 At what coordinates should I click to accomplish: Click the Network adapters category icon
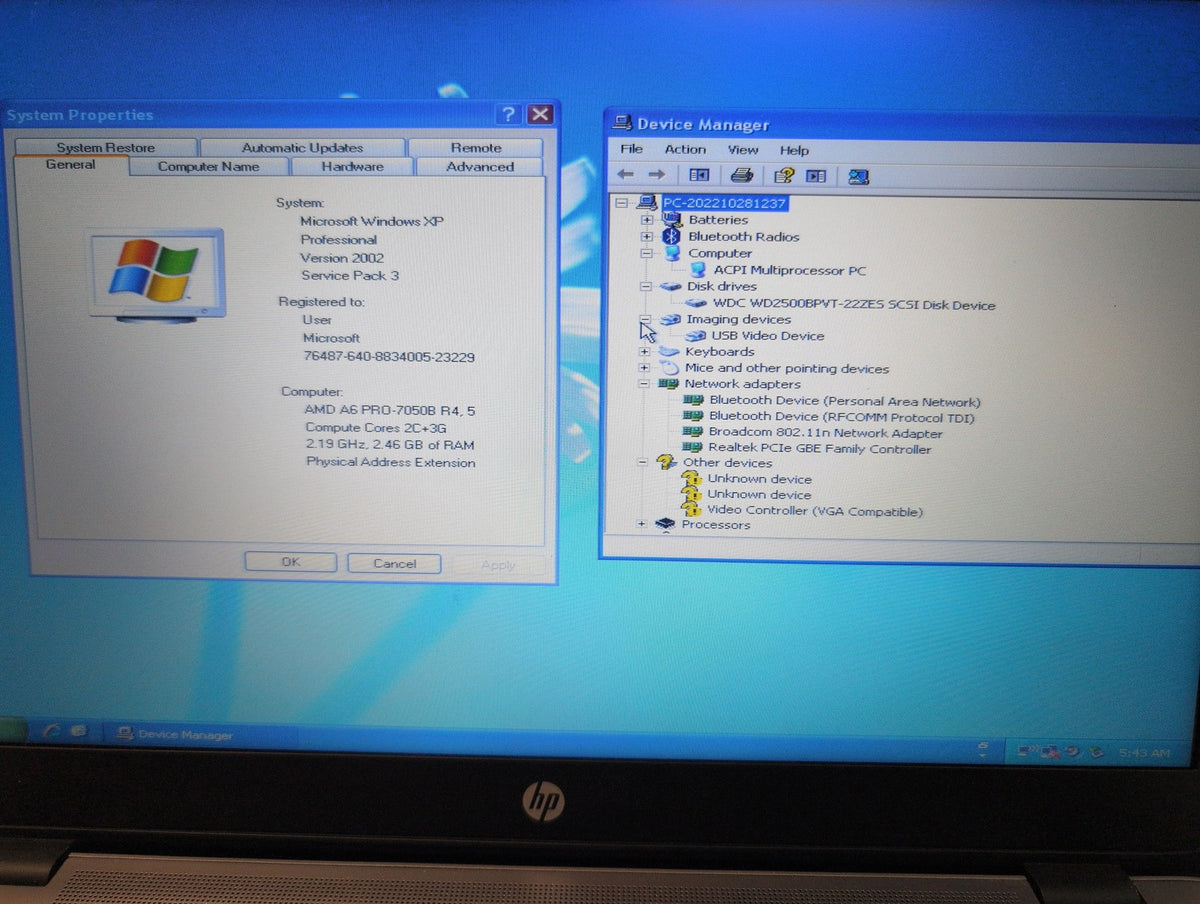pos(667,384)
